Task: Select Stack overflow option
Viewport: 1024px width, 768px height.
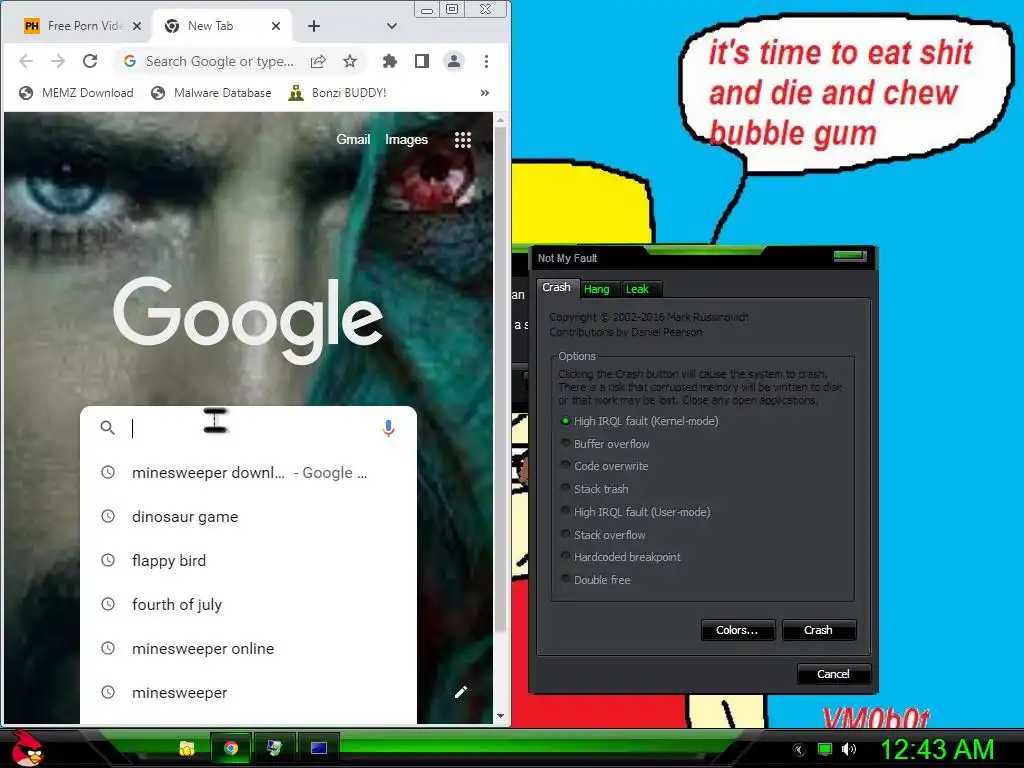Action: click(603, 535)
